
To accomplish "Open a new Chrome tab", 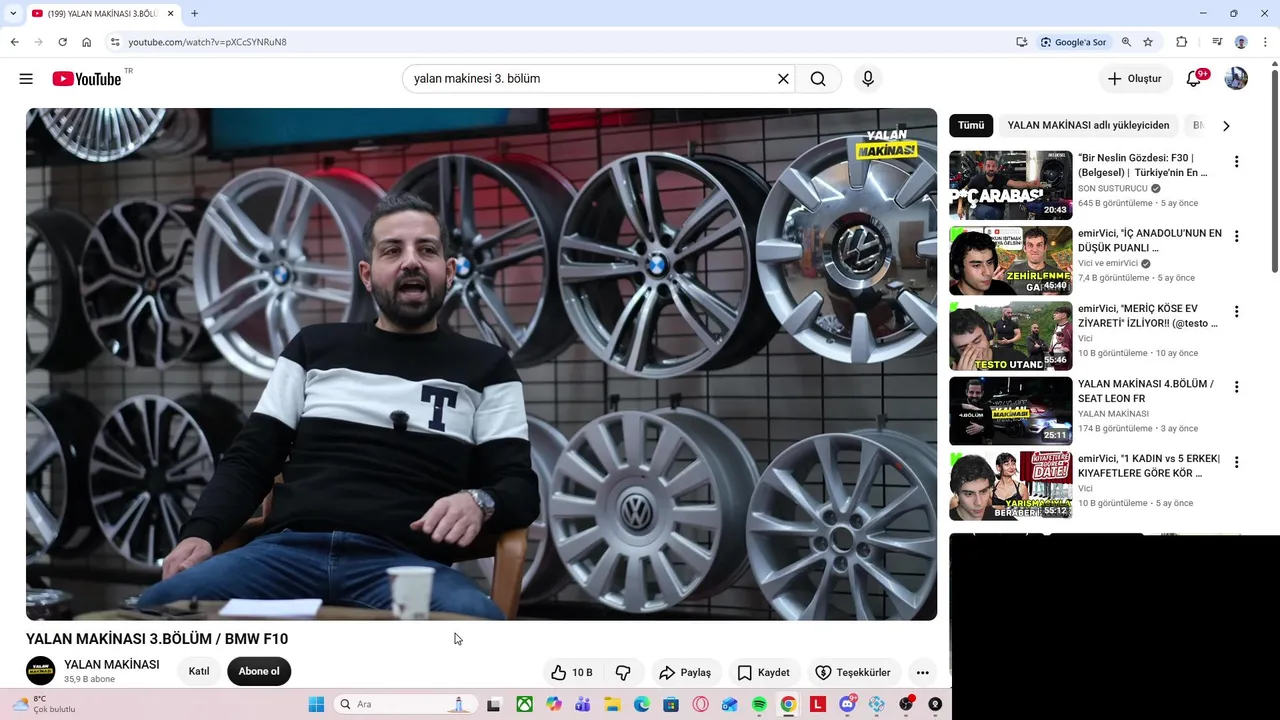I will tap(194, 13).
